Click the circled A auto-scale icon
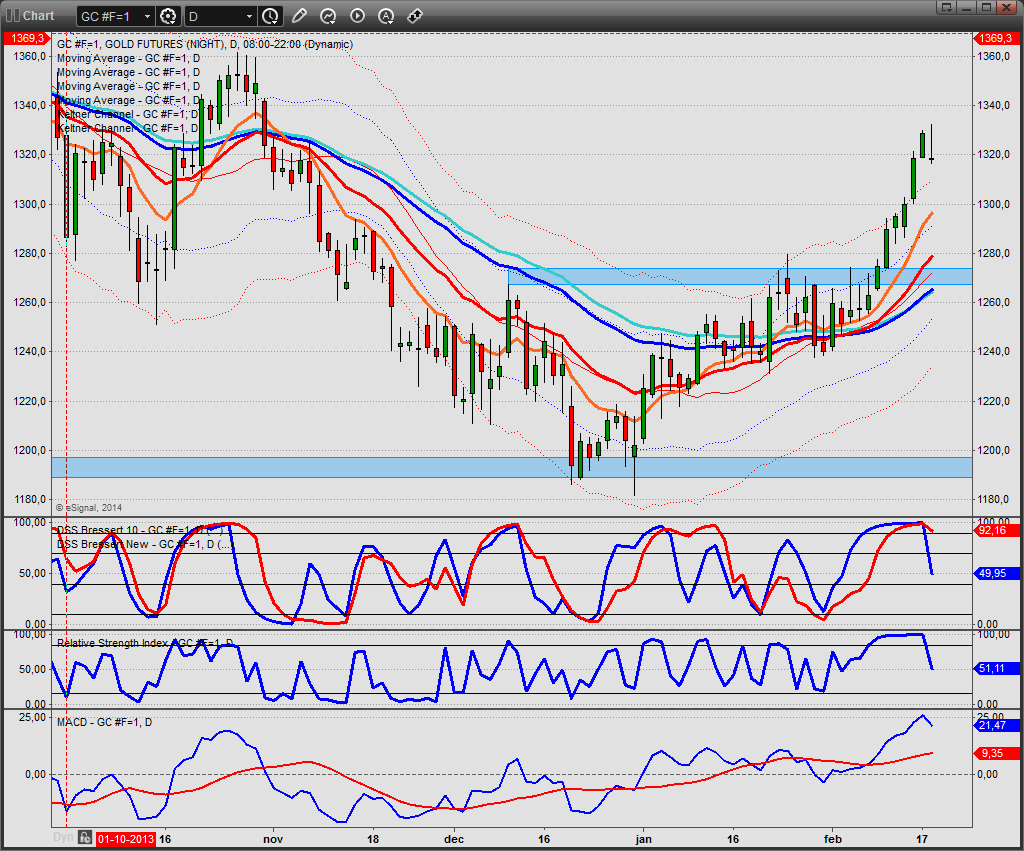The height and width of the screenshot is (851, 1024). tap(384, 16)
